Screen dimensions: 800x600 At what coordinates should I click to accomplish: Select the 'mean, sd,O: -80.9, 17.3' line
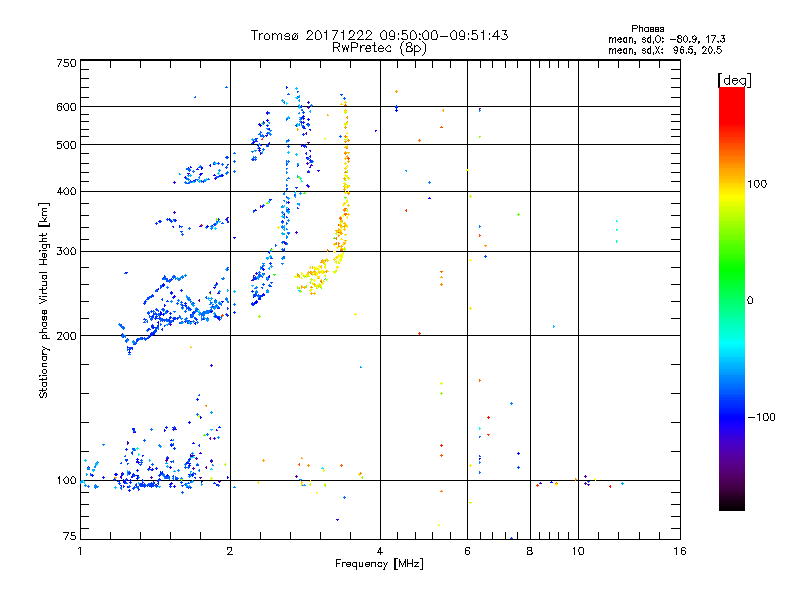click(x=666, y=39)
